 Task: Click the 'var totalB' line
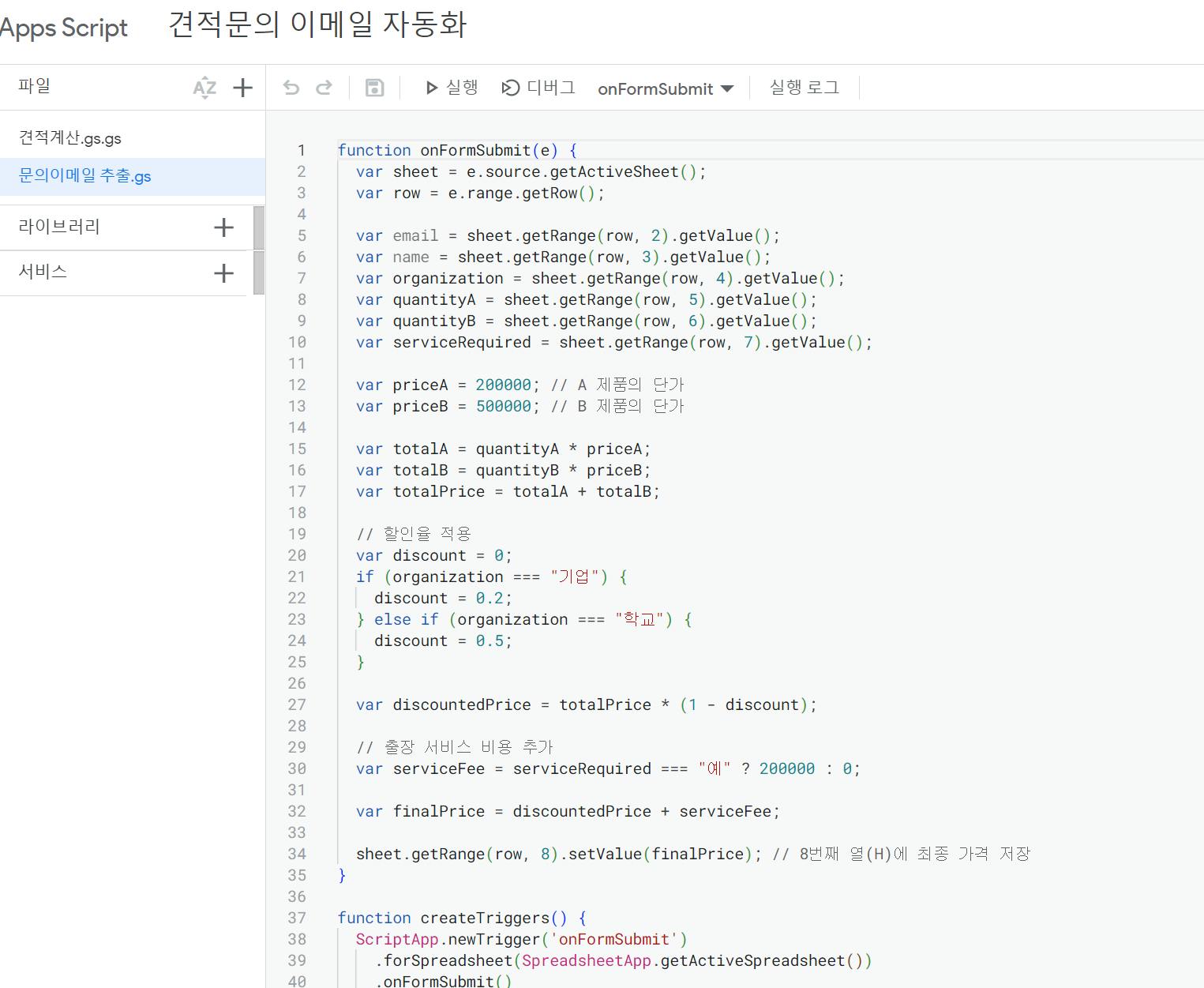503,470
